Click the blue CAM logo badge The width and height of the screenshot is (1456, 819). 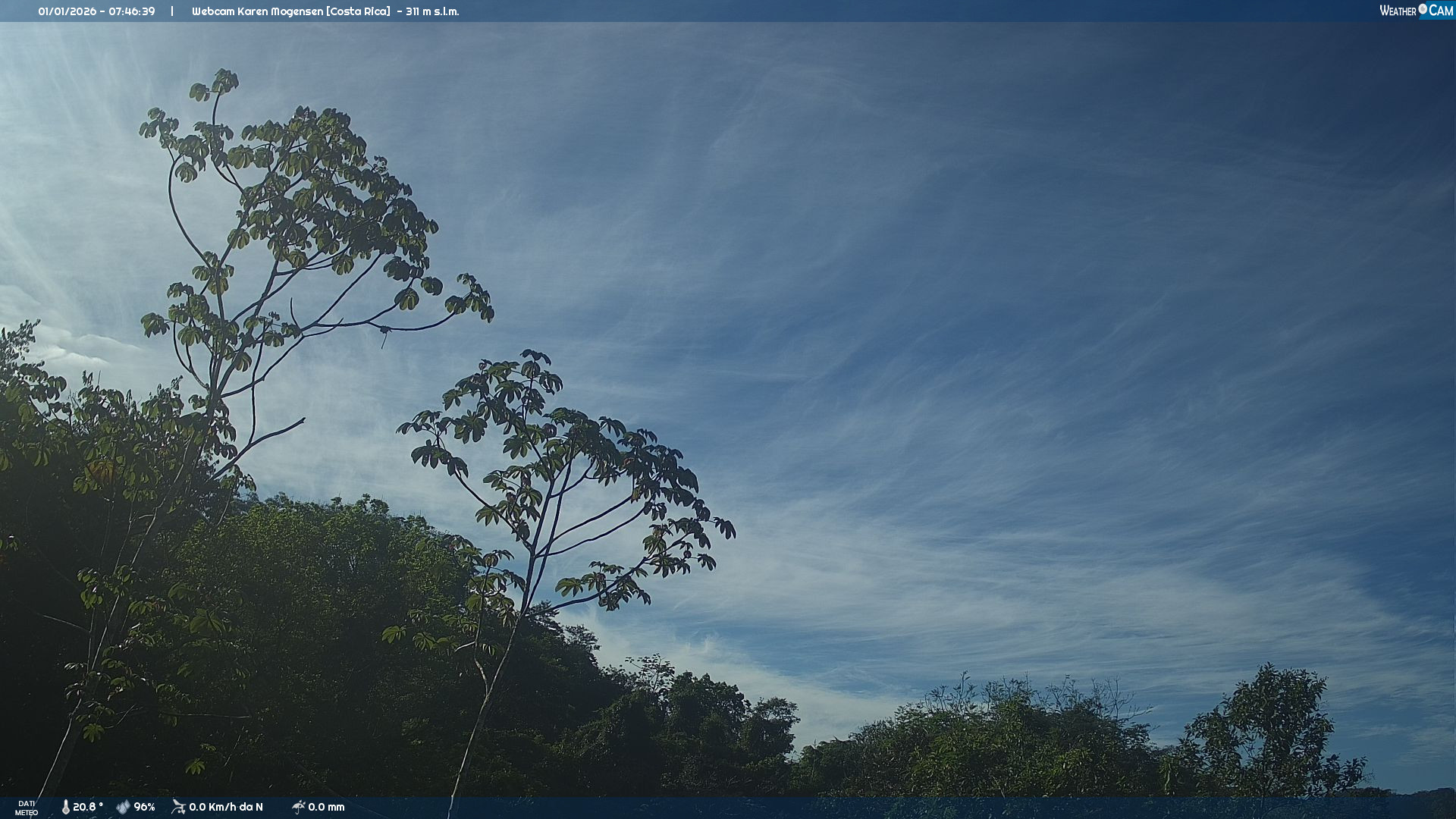coord(1441,11)
